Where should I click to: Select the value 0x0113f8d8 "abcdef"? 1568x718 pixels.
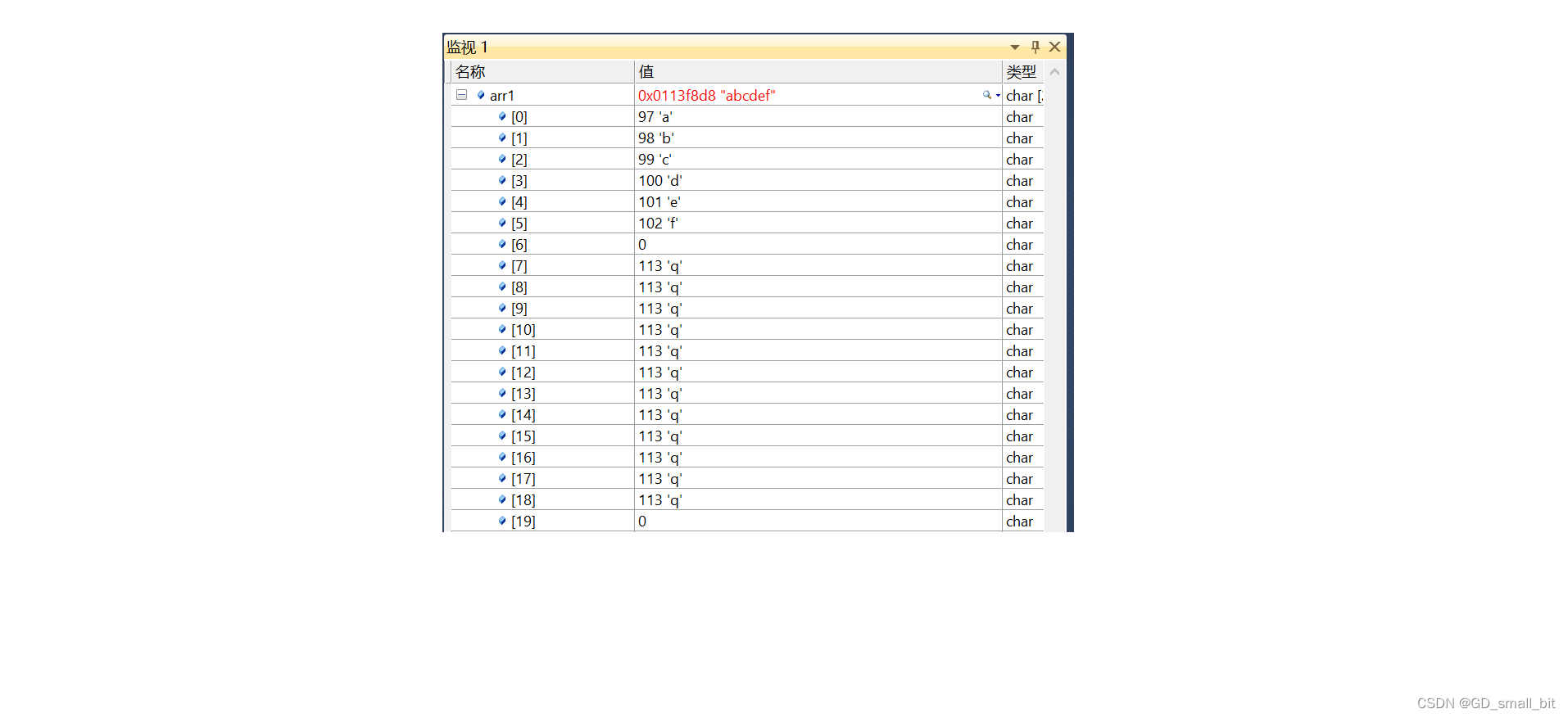click(x=707, y=96)
